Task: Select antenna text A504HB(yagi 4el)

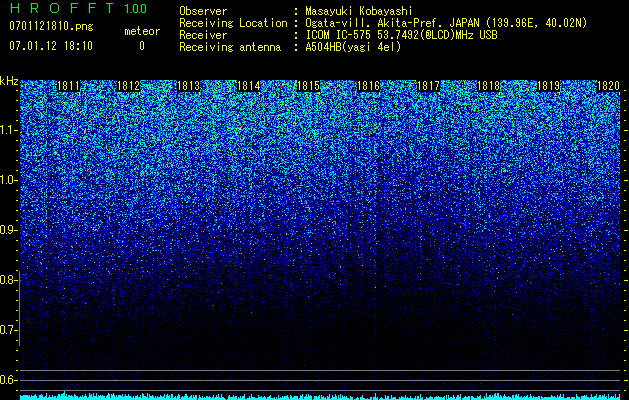Action: pyautogui.click(x=353, y=47)
